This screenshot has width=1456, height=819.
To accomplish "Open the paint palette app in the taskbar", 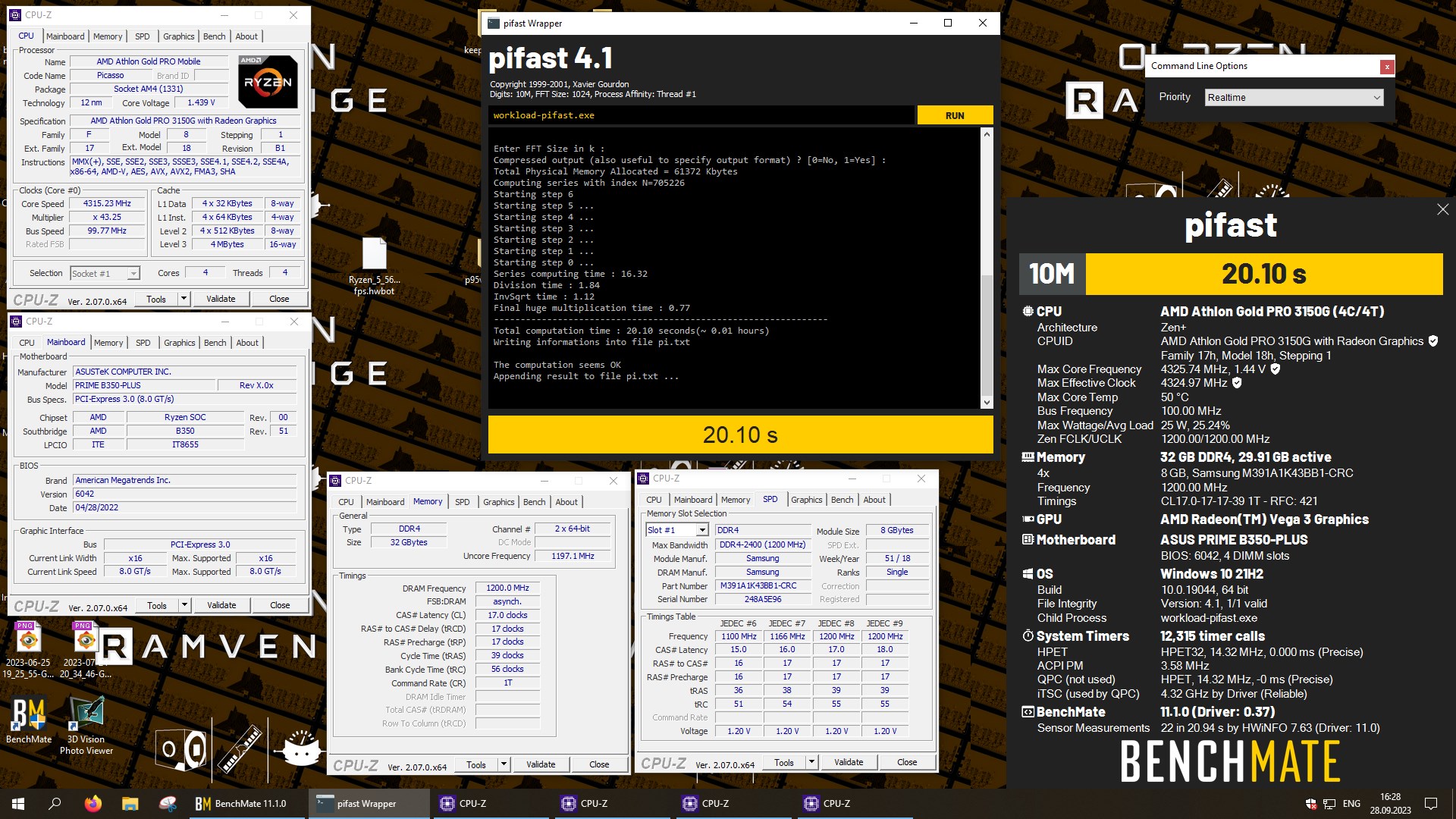I will (x=168, y=804).
